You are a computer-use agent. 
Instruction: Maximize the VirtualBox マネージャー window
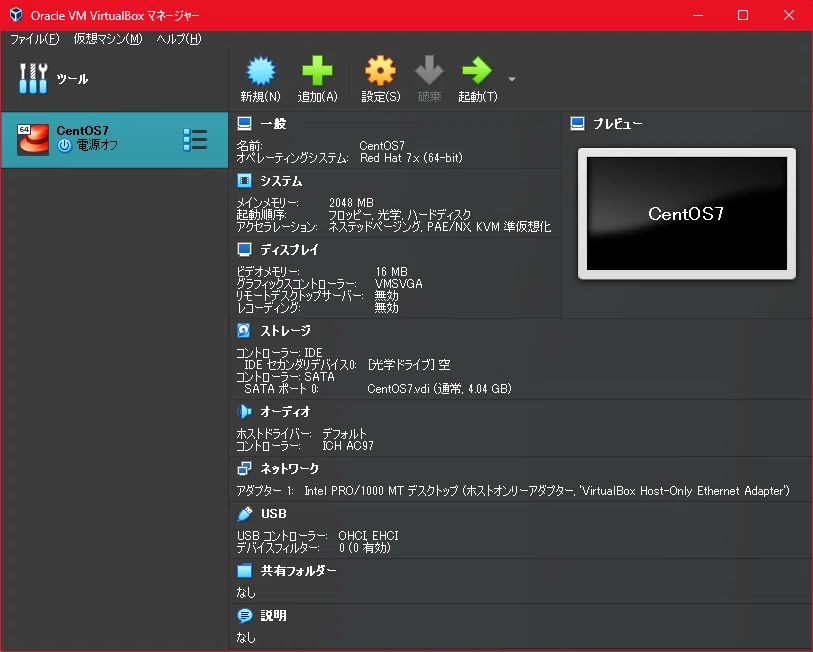point(743,15)
